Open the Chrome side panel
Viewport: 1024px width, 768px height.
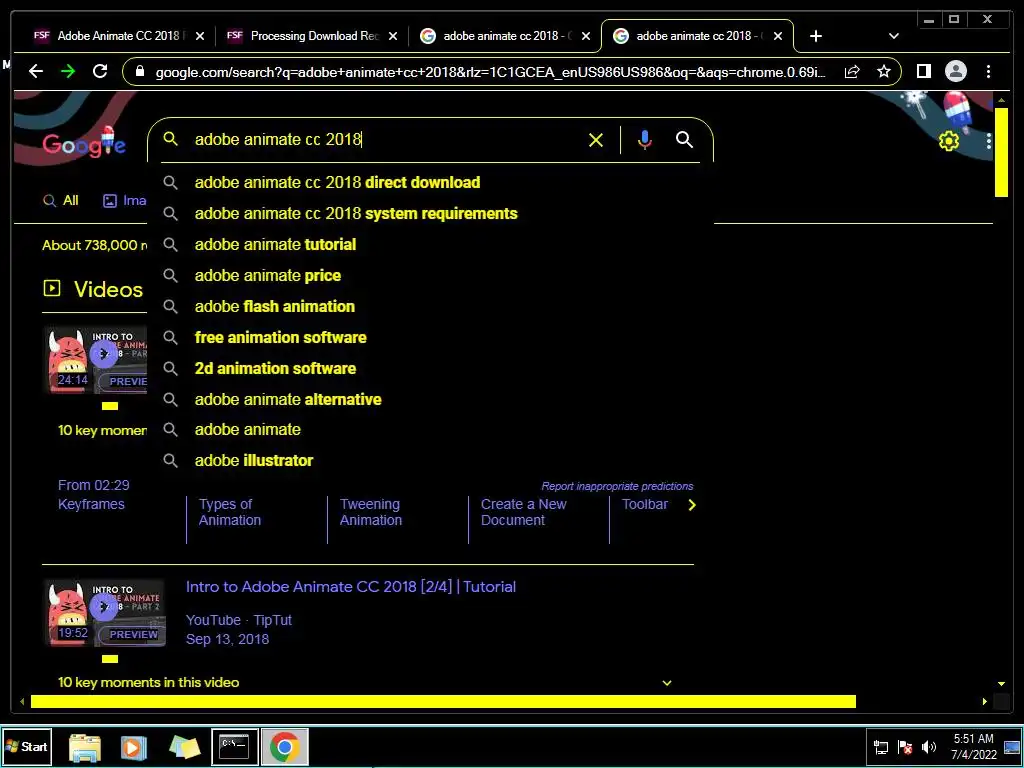click(923, 71)
